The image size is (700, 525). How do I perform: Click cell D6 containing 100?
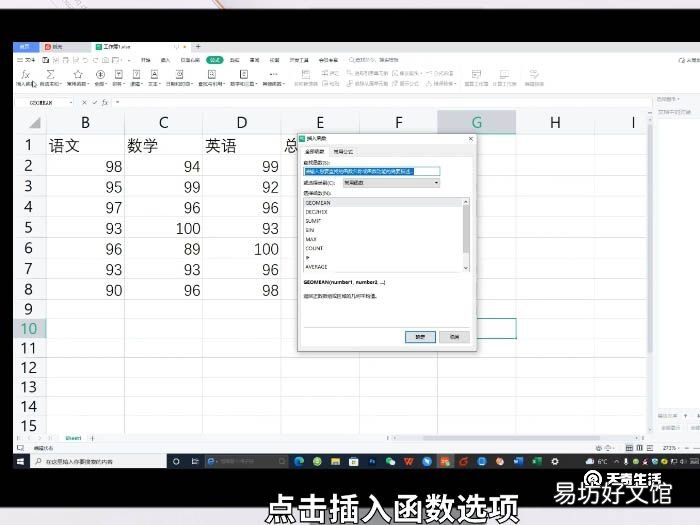(242, 249)
